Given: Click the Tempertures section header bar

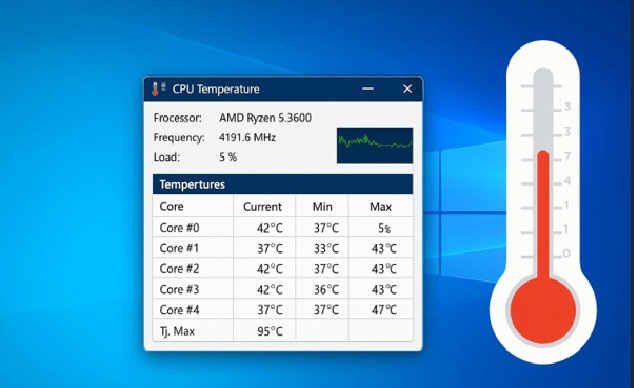Looking at the screenshot, I should click(x=283, y=184).
